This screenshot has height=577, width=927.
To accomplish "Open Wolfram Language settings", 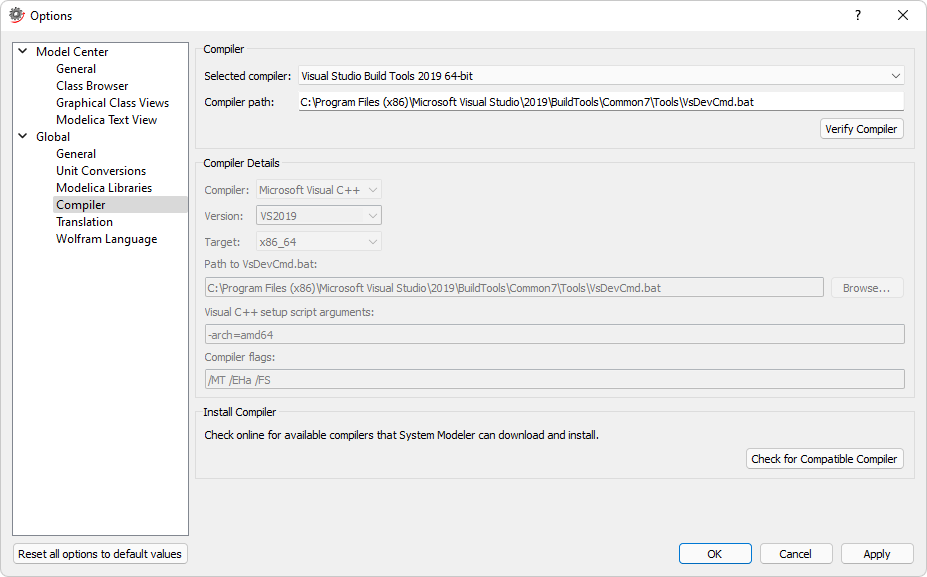I will pos(106,239).
